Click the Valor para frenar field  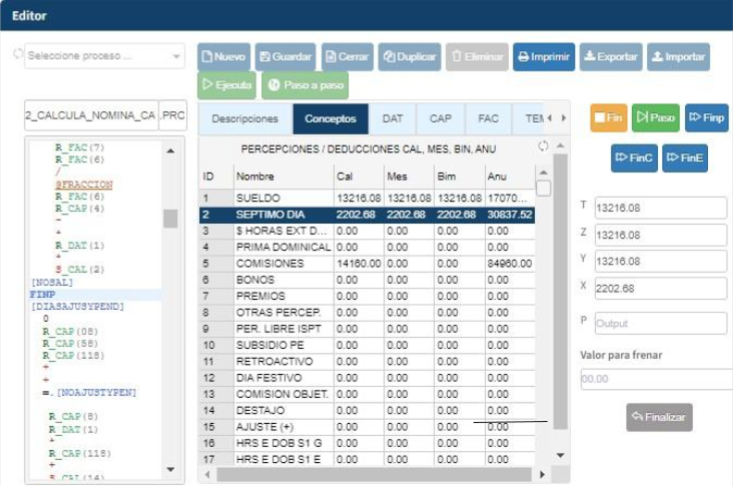653,380
